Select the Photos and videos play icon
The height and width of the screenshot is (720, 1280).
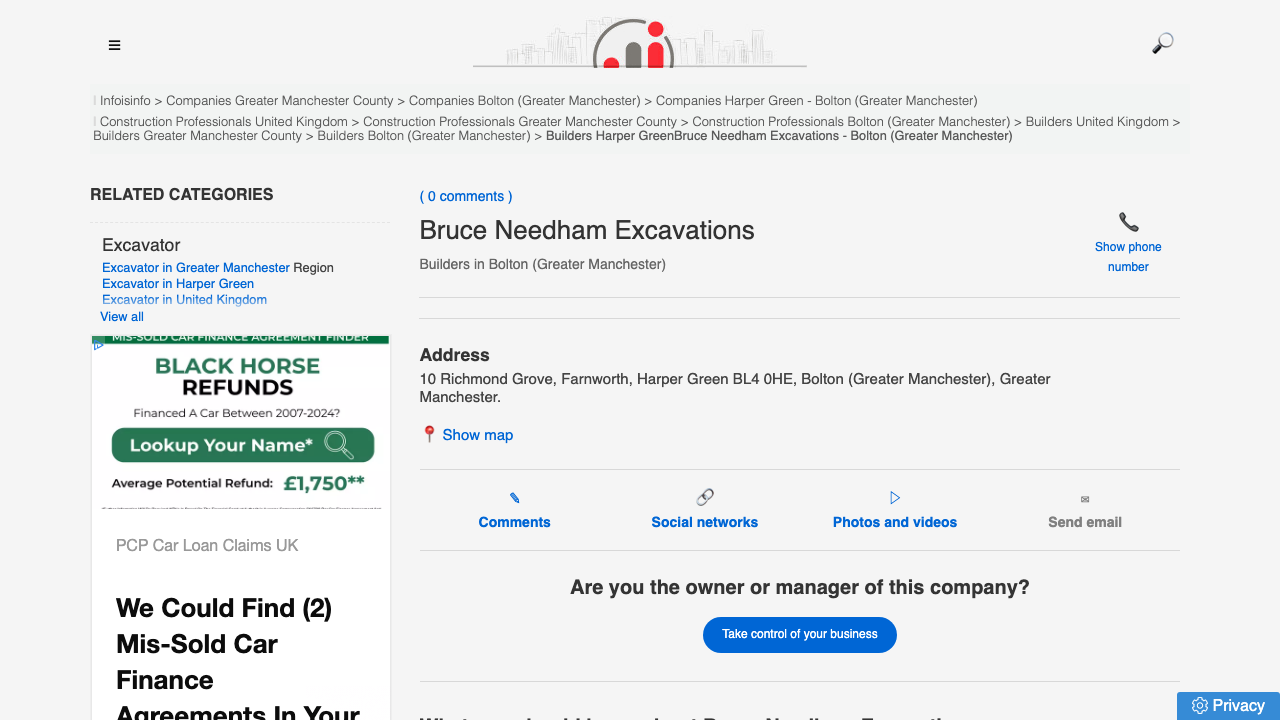[x=894, y=497]
